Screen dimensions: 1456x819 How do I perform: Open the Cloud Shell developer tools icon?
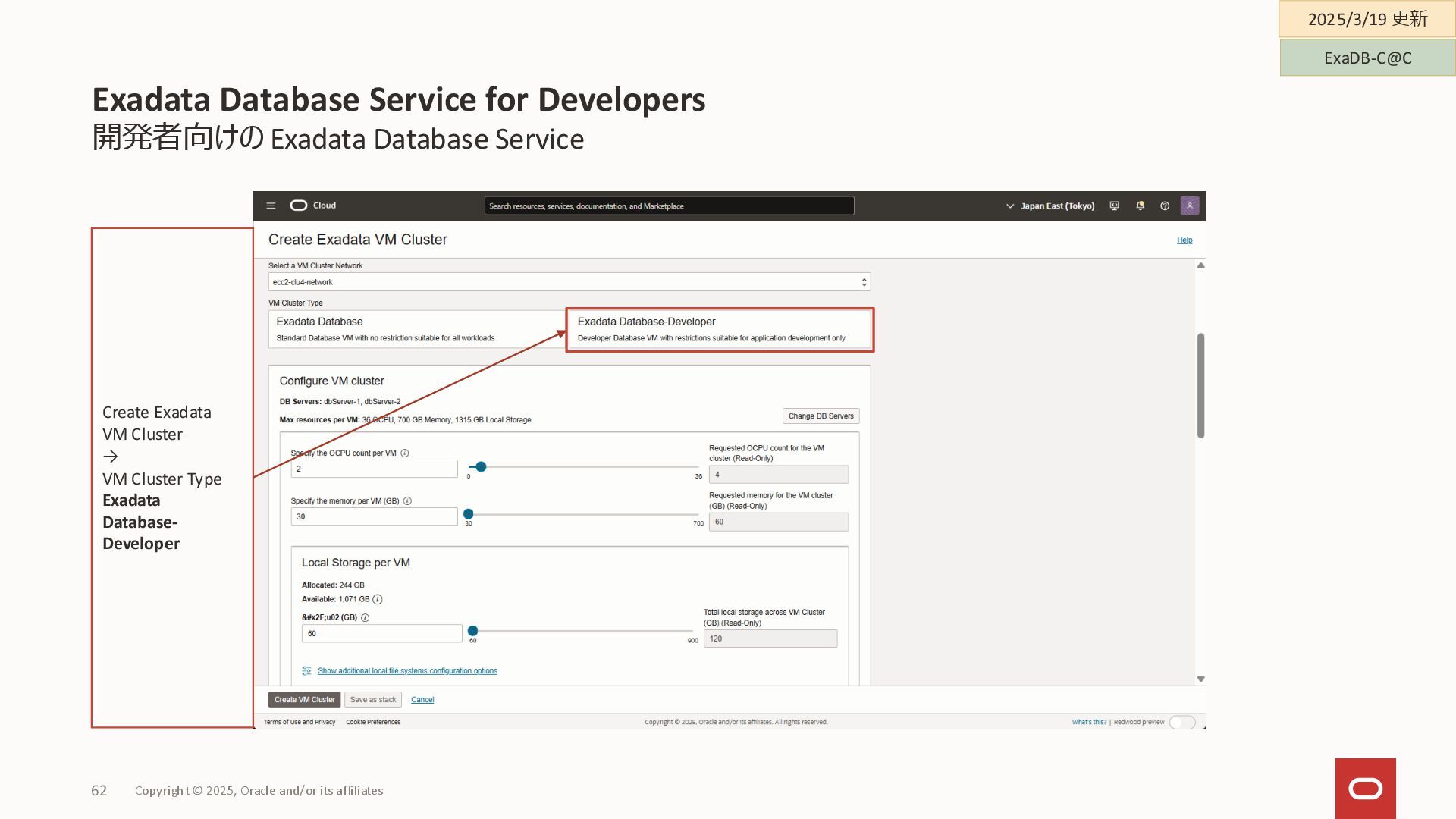pos(1114,206)
